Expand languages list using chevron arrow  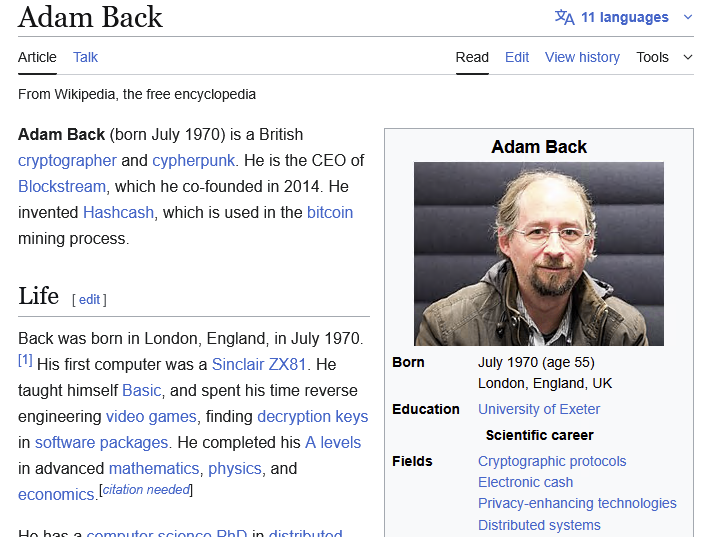(688, 17)
